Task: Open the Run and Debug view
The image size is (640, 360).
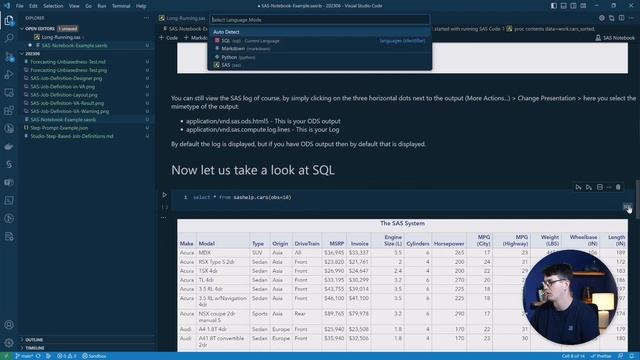Action: click(x=9, y=74)
